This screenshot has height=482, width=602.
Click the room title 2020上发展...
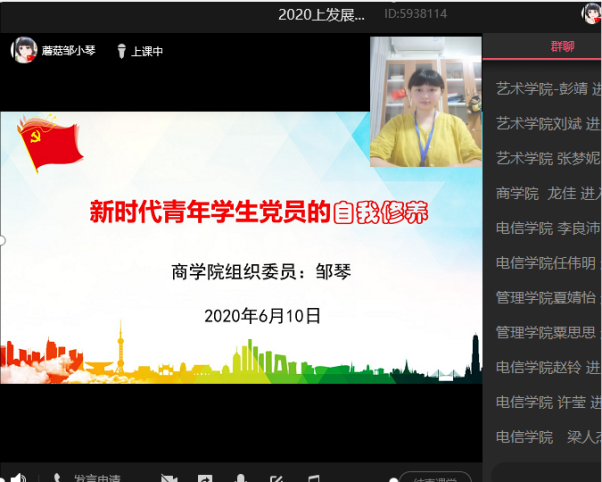point(321,15)
